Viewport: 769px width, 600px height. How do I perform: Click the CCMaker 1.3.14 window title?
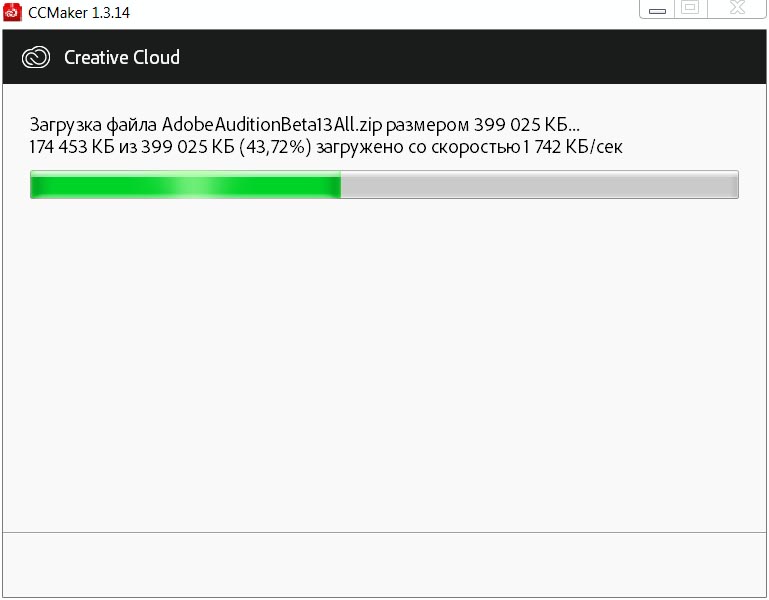(79, 12)
